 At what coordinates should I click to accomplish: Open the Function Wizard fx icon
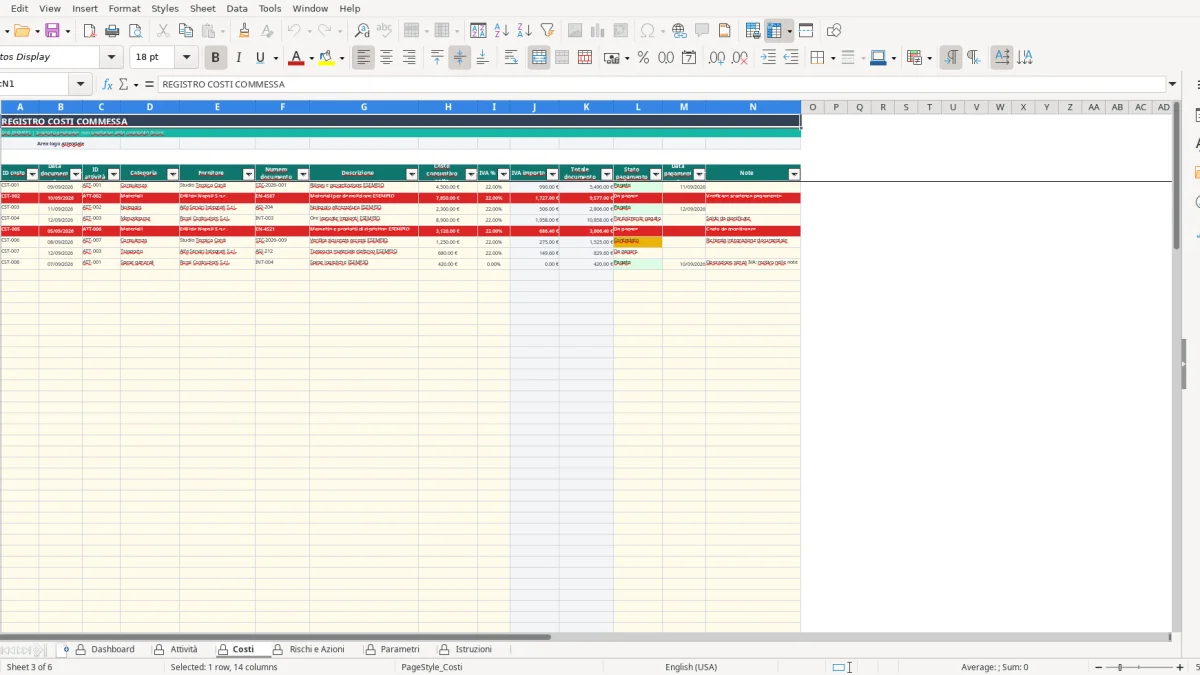point(108,85)
